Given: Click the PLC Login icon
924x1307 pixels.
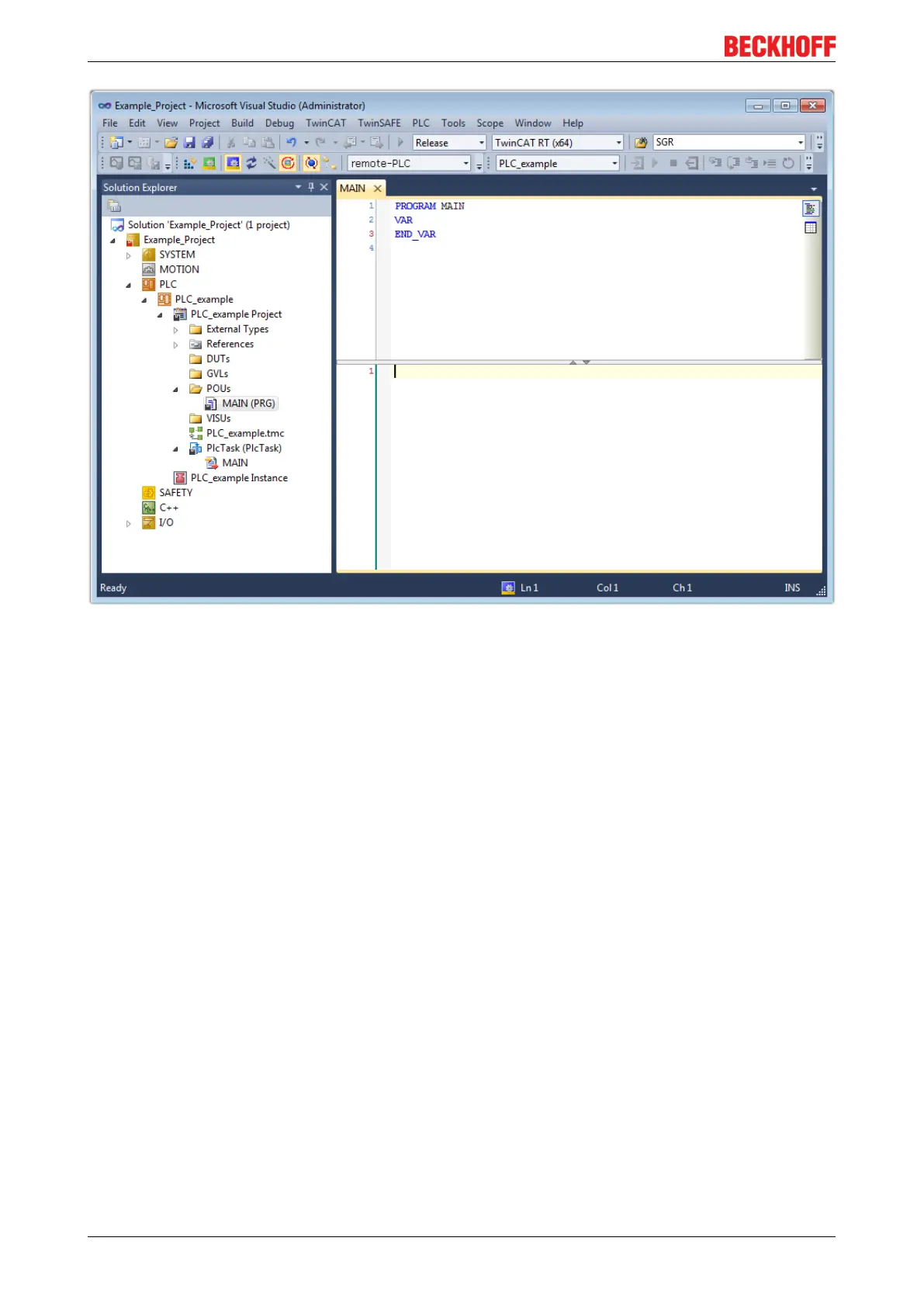Looking at the screenshot, I should pos(638,163).
